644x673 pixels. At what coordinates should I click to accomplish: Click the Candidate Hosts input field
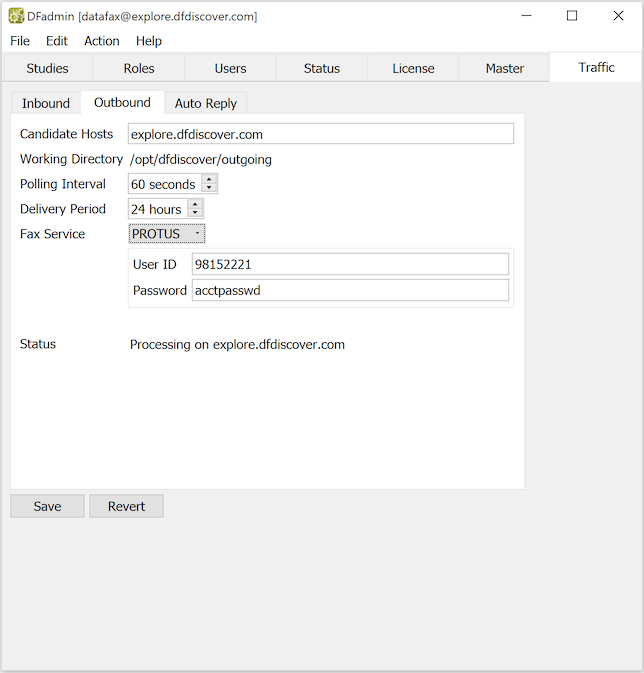coord(320,134)
